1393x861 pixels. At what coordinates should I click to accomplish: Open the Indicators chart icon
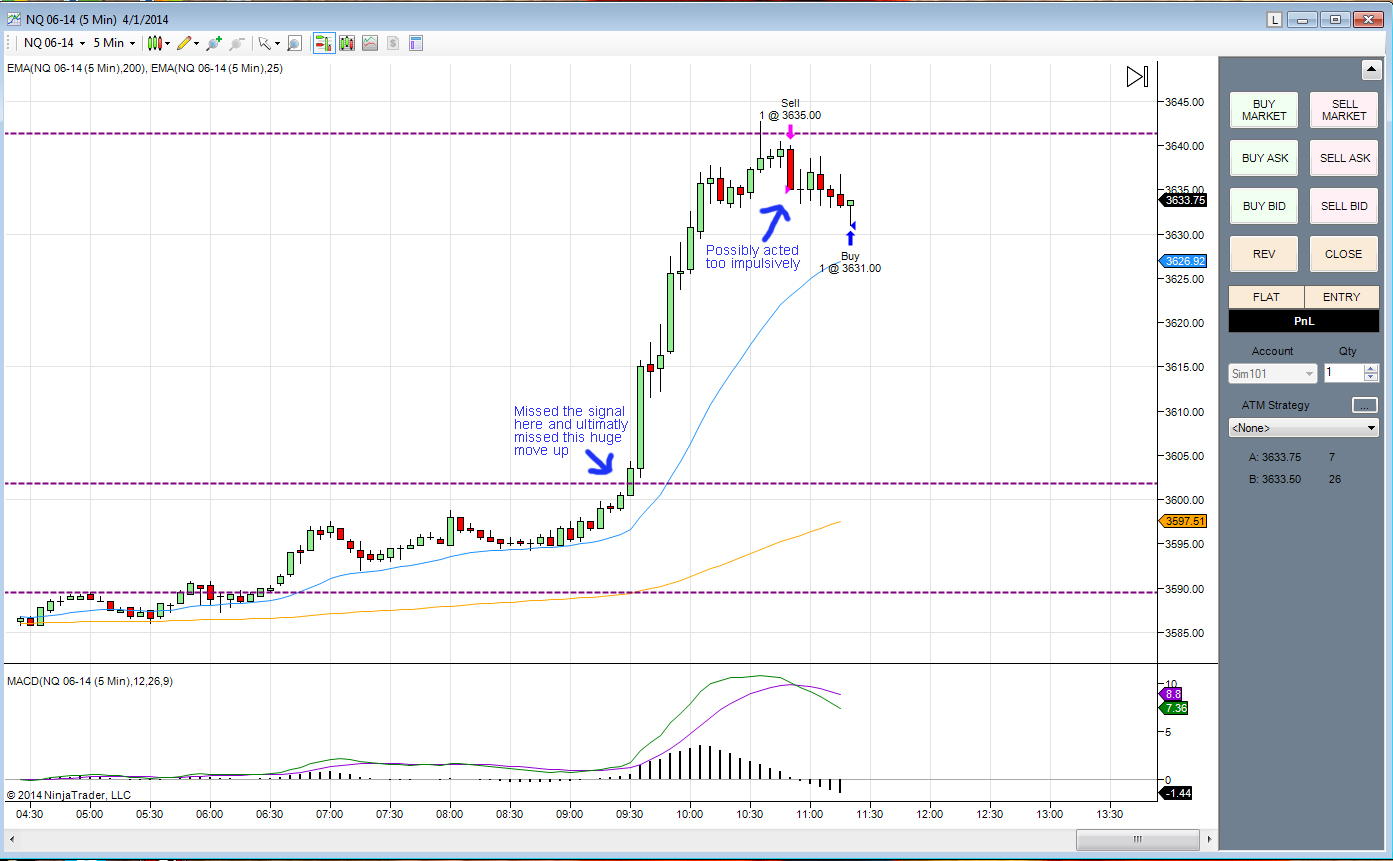tap(370, 43)
